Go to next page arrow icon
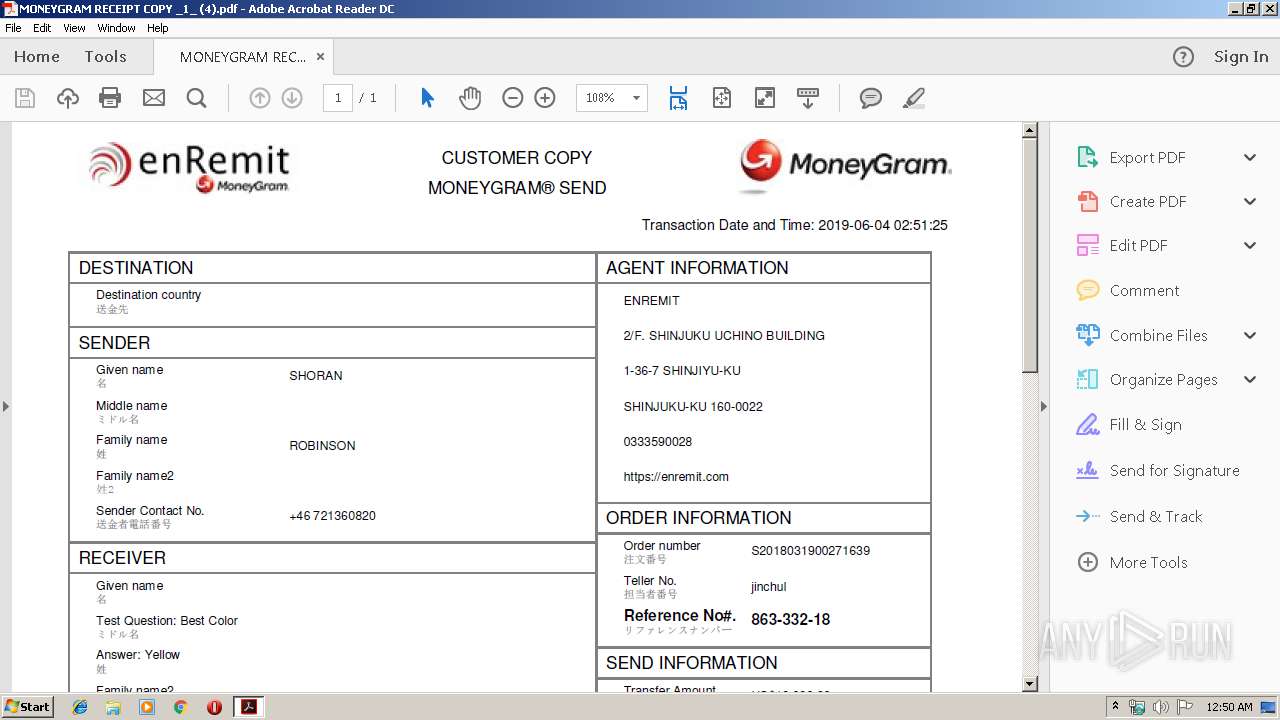The width and height of the screenshot is (1280, 720). [x=292, y=97]
